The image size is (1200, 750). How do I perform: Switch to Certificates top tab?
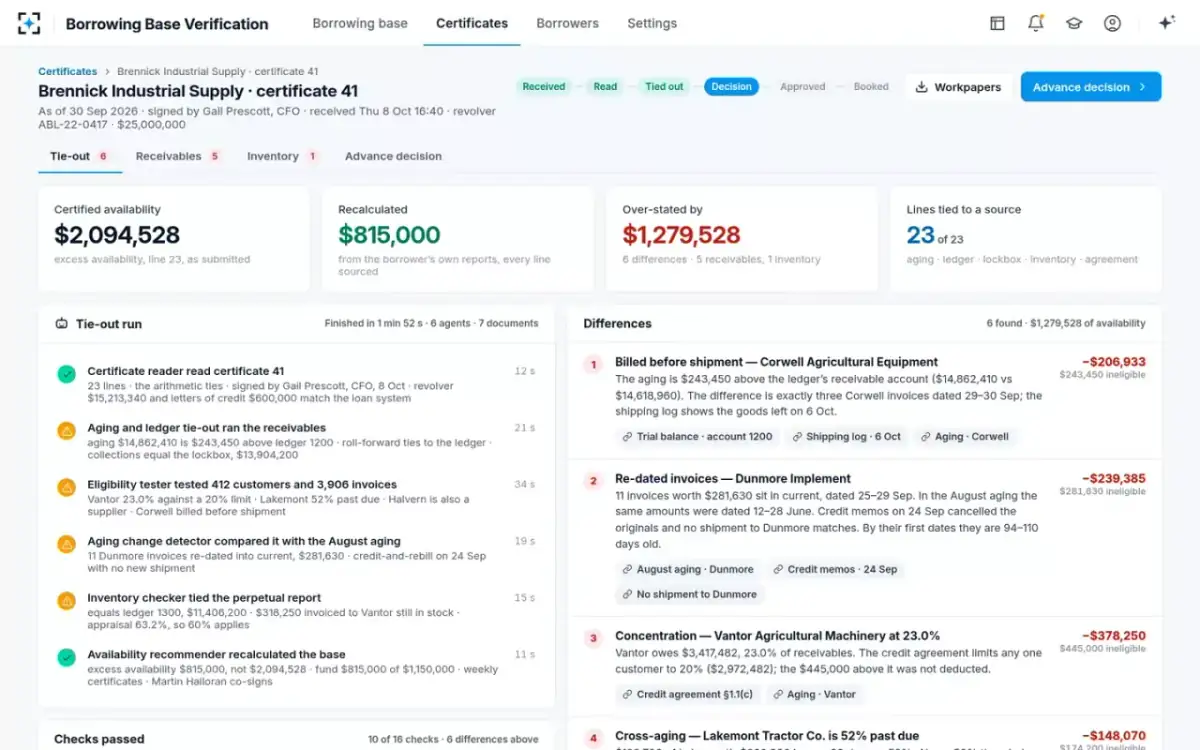point(472,23)
